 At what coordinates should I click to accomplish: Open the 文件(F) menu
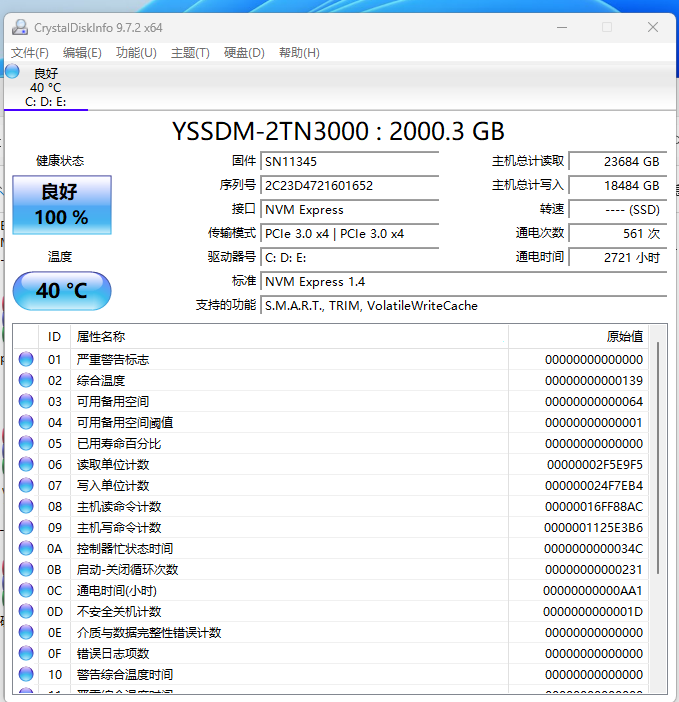[x=30, y=53]
